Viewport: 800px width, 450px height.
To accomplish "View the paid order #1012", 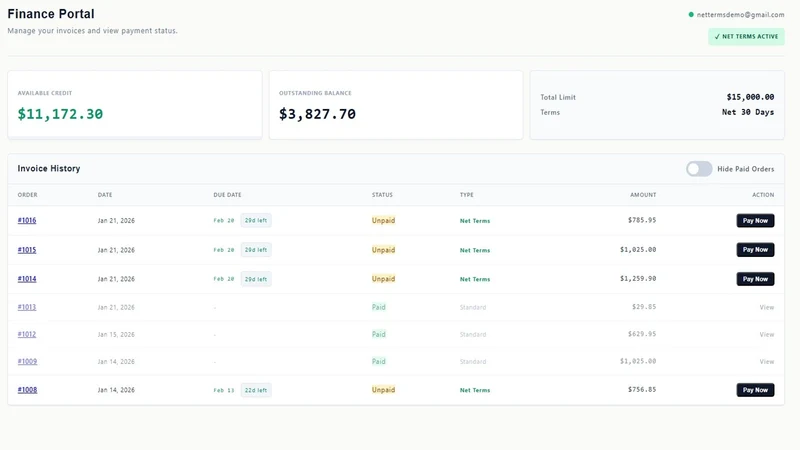I will click(767, 334).
